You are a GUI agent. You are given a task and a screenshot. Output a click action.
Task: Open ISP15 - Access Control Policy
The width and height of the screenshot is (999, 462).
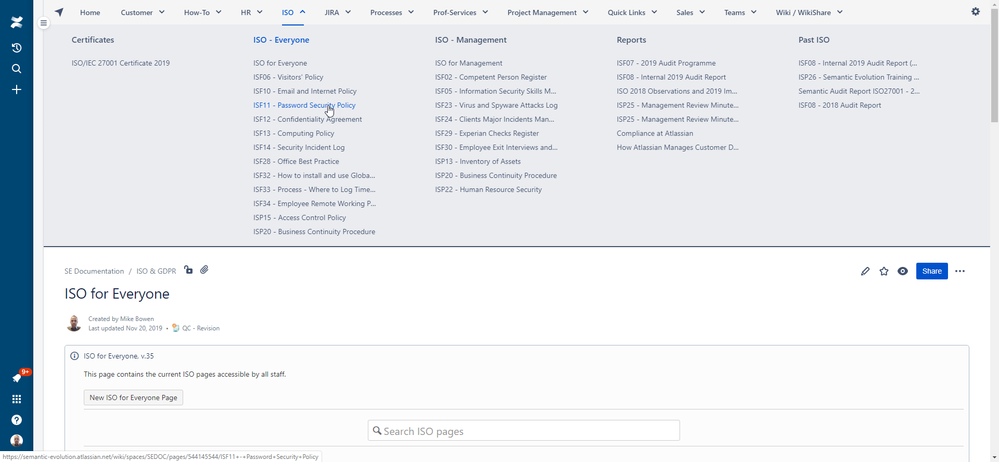299,217
